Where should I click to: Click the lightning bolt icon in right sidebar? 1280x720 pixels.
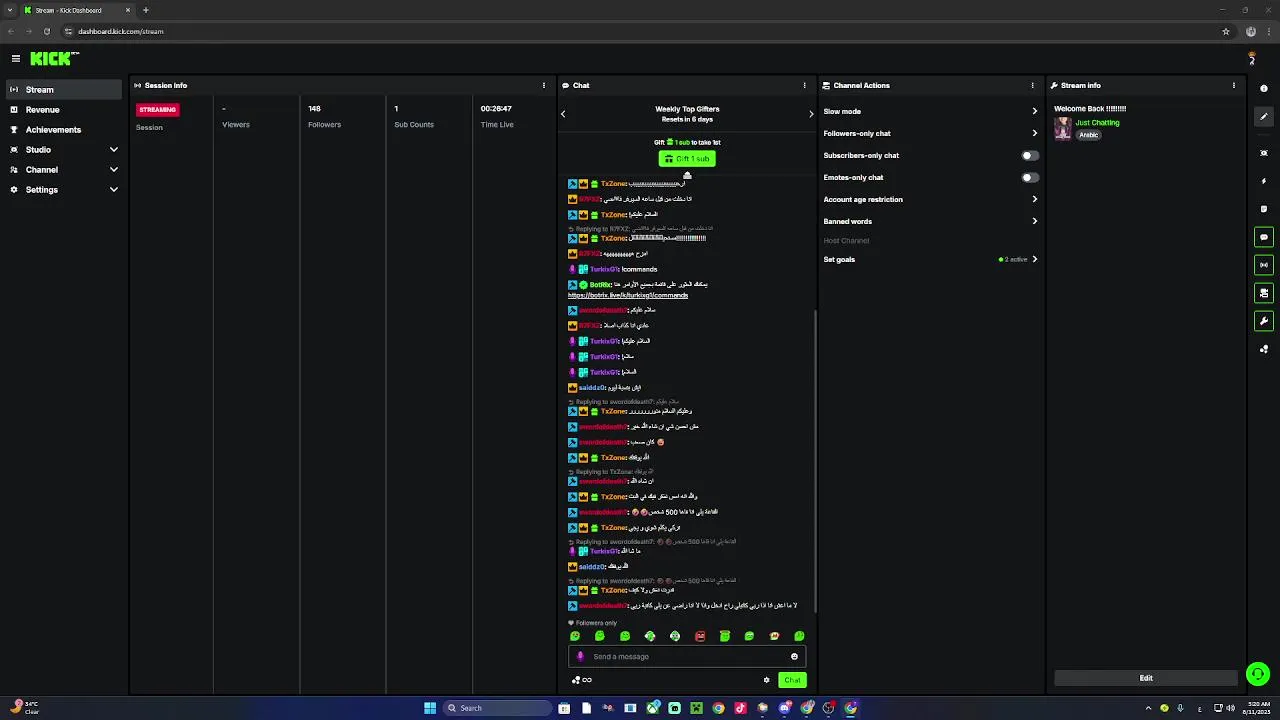(x=1264, y=181)
